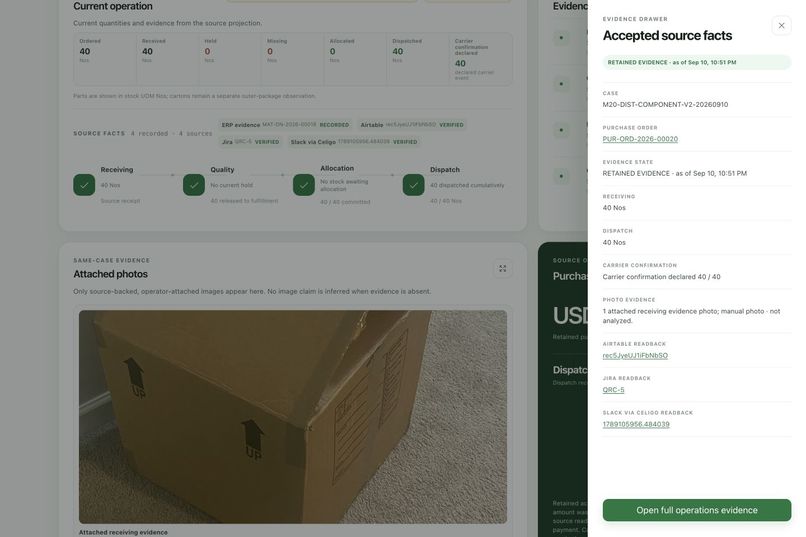
Task: Open Slack readback 1789105956.484039 link
Action: 636,424
